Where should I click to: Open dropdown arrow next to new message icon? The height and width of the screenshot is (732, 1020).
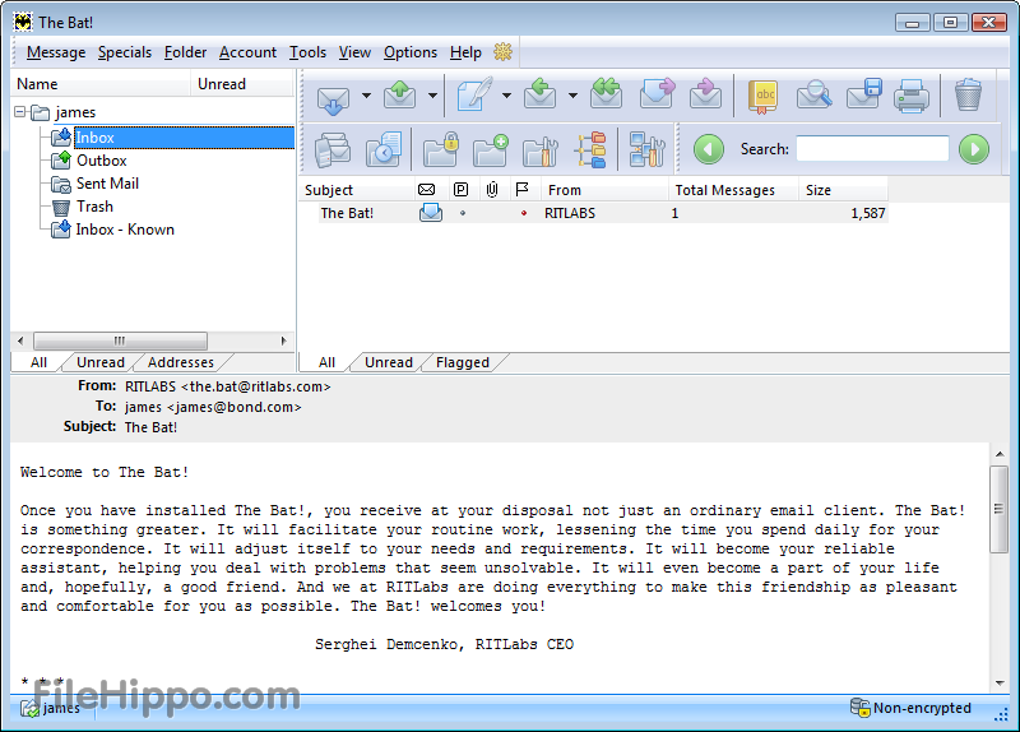506,96
